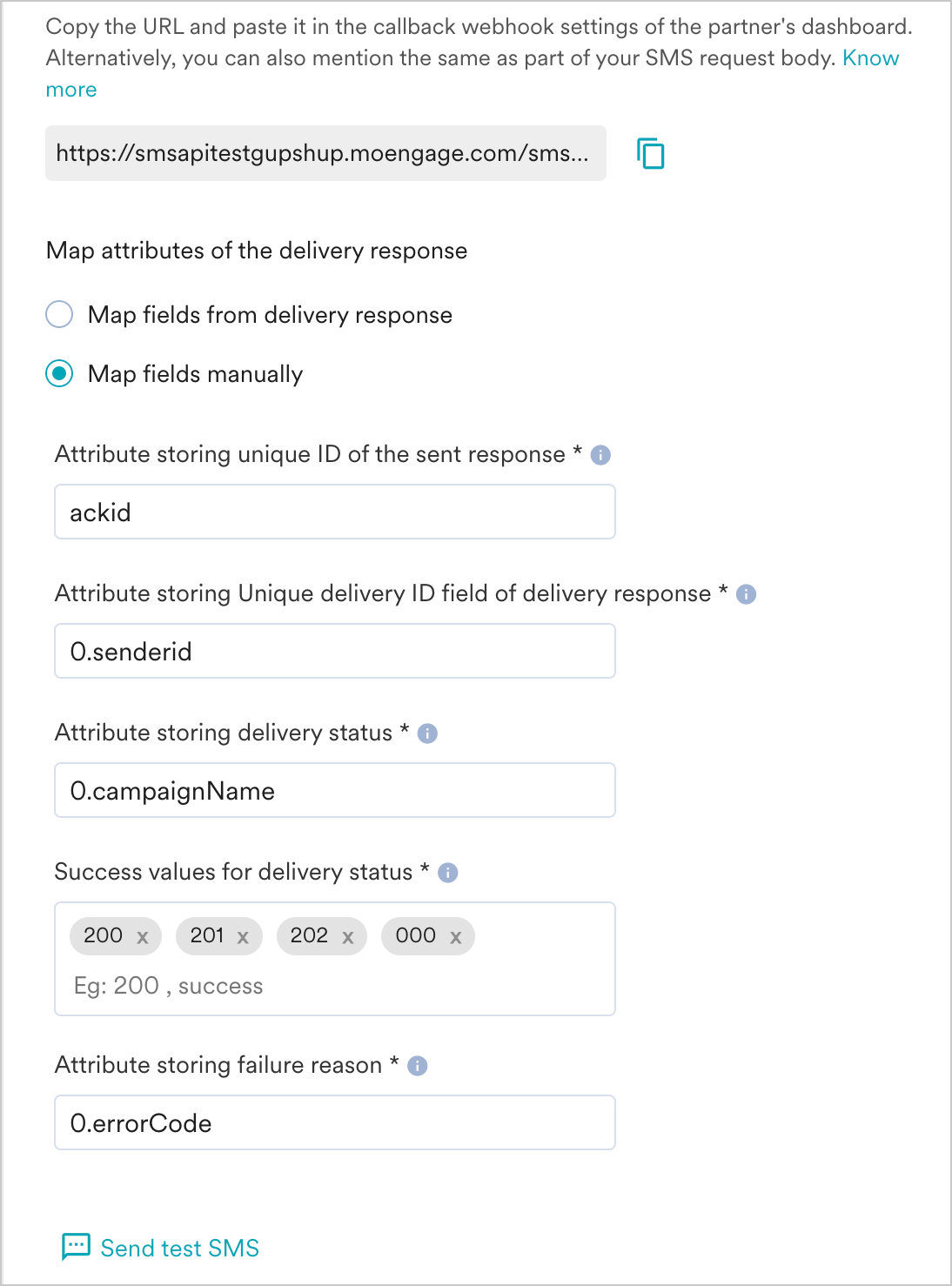The height and width of the screenshot is (1286, 952).
Task: Focus the ackid input field
Action: click(335, 512)
